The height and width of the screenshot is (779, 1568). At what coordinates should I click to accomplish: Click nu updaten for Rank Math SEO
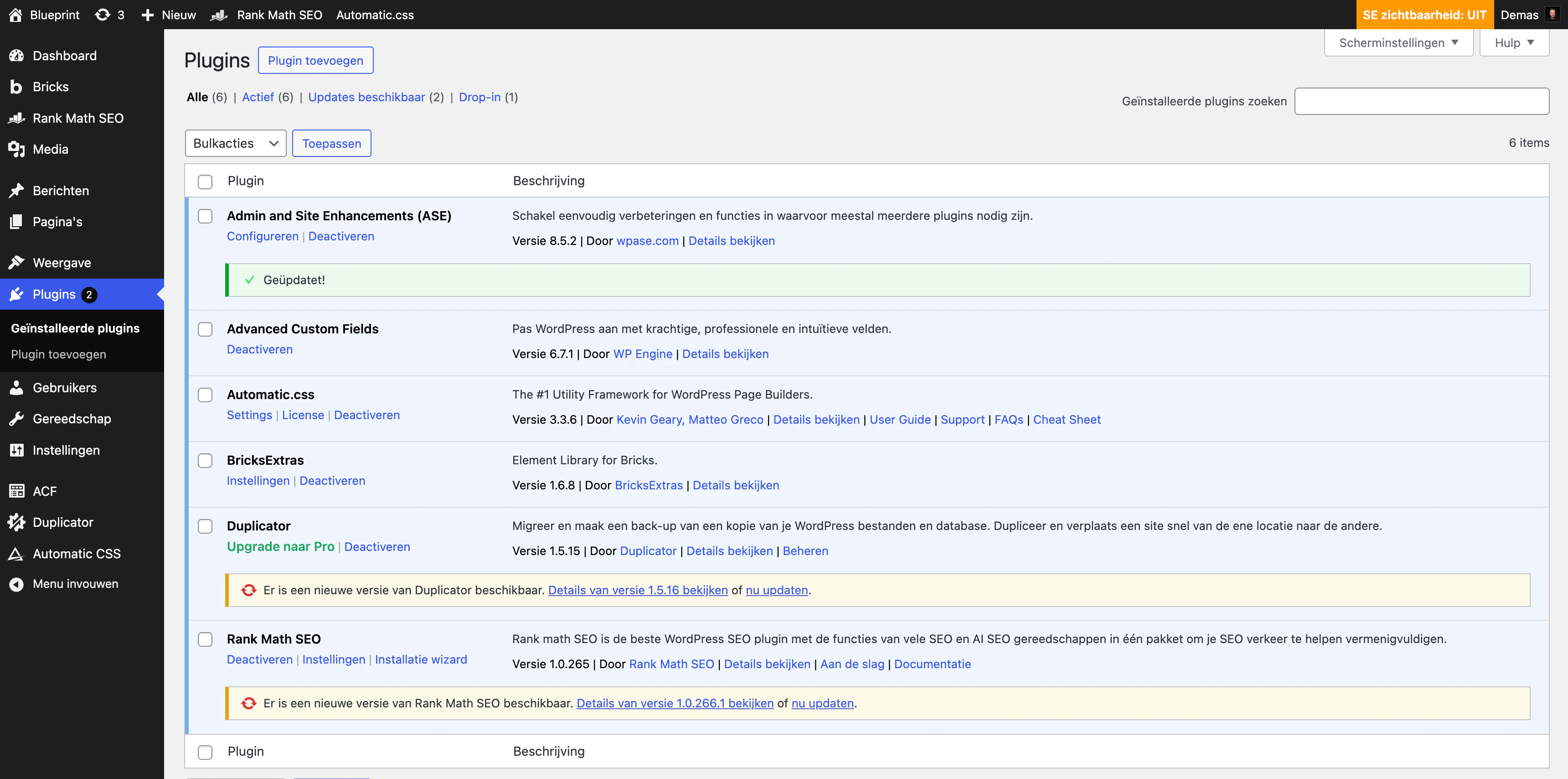pyautogui.click(x=822, y=703)
